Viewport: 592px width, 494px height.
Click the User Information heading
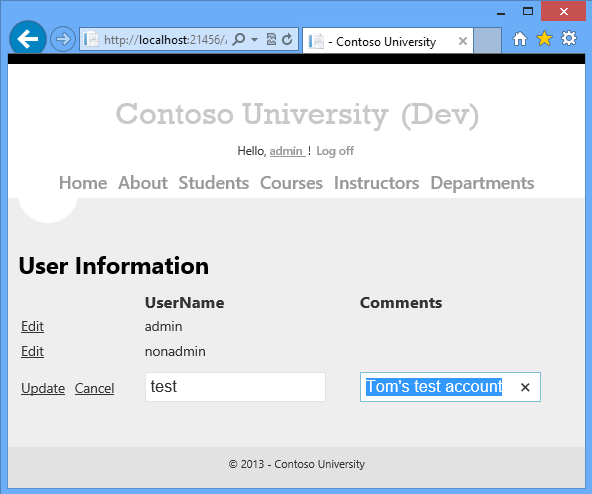pos(114,266)
